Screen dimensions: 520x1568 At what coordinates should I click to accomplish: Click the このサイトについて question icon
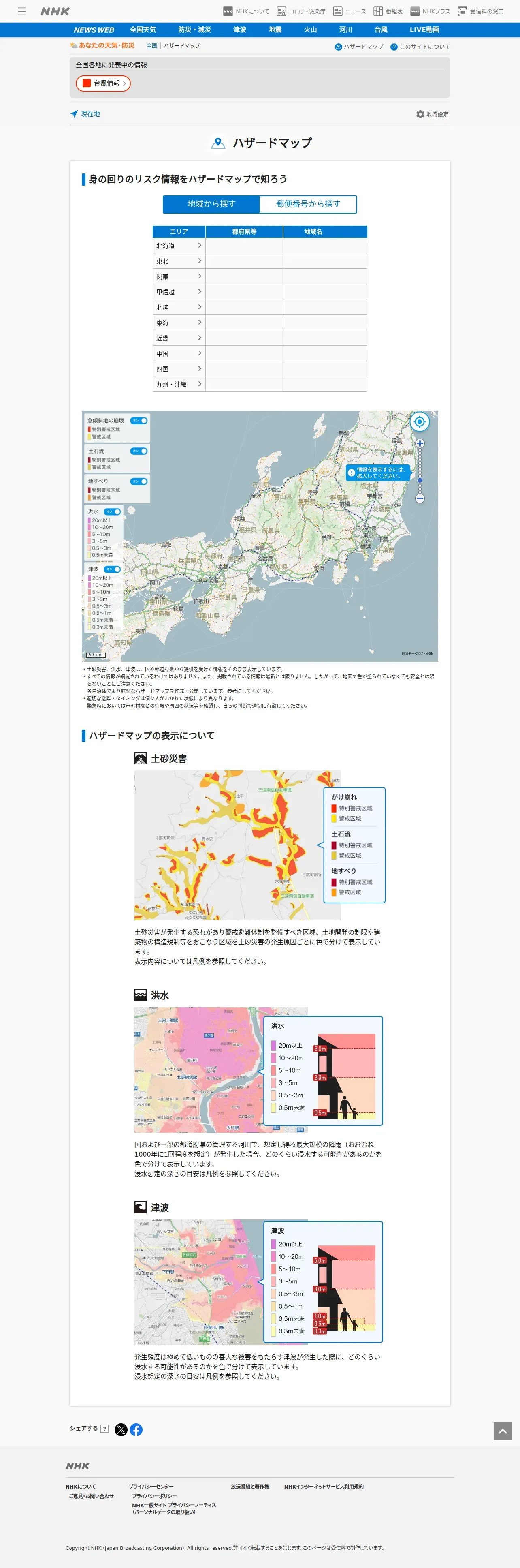tap(420, 47)
